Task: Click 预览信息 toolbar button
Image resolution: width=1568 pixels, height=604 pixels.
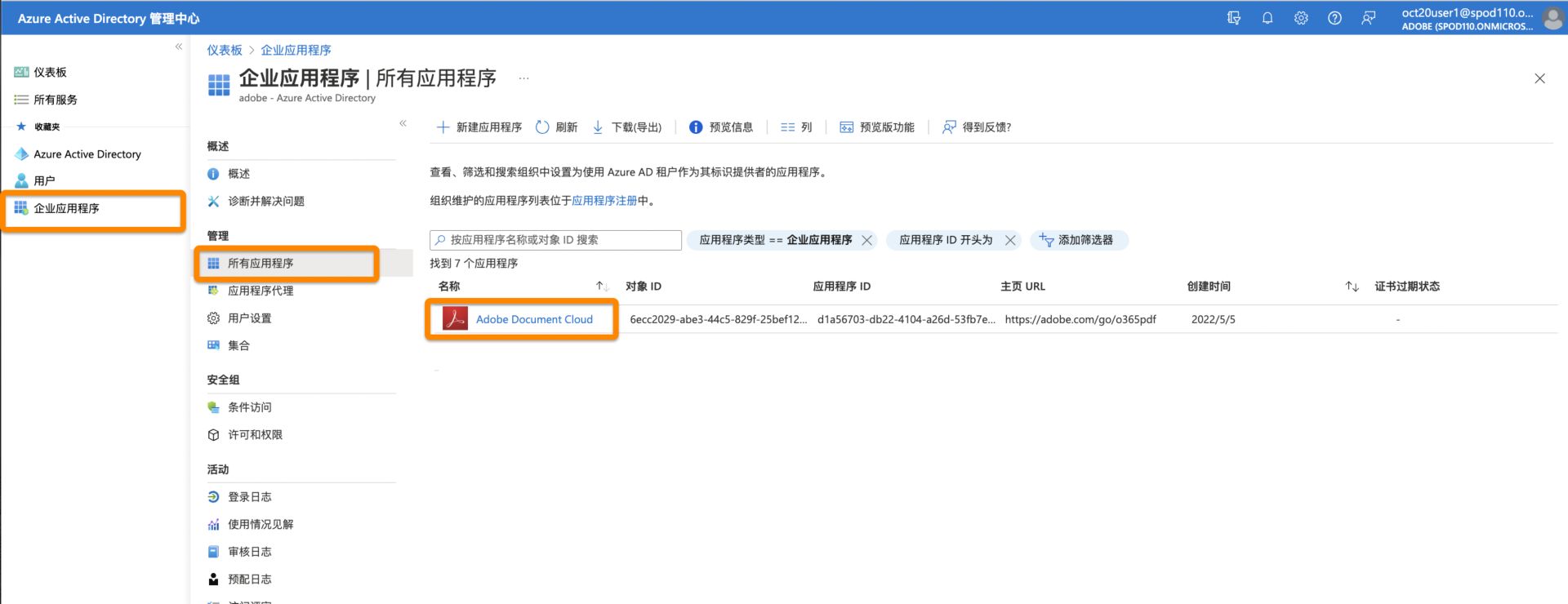Action: [x=721, y=127]
